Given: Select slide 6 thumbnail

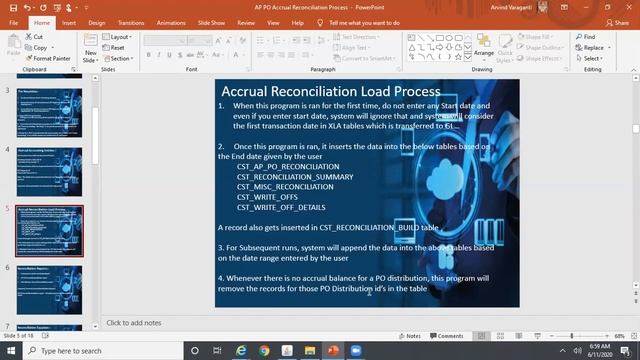Looking at the screenshot, I should point(49,290).
